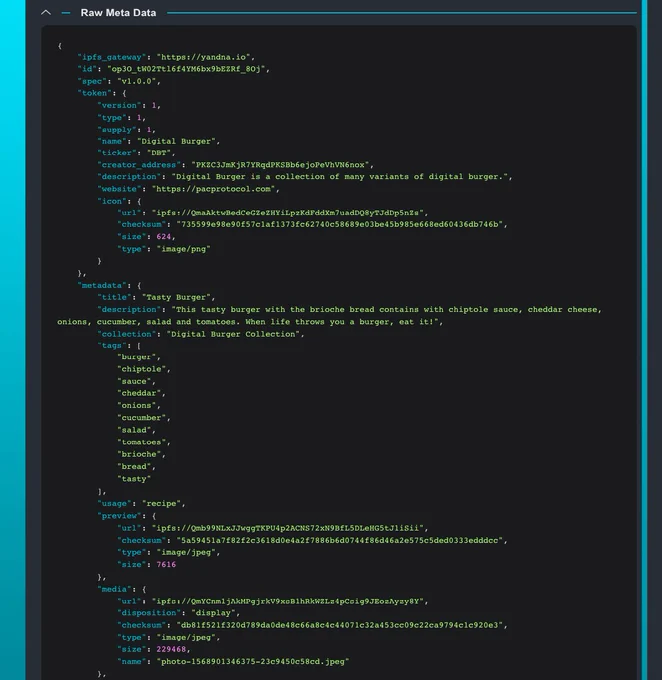The image size is (662, 680).
Task: Select the "sauce" tag
Action: click(x=134, y=381)
